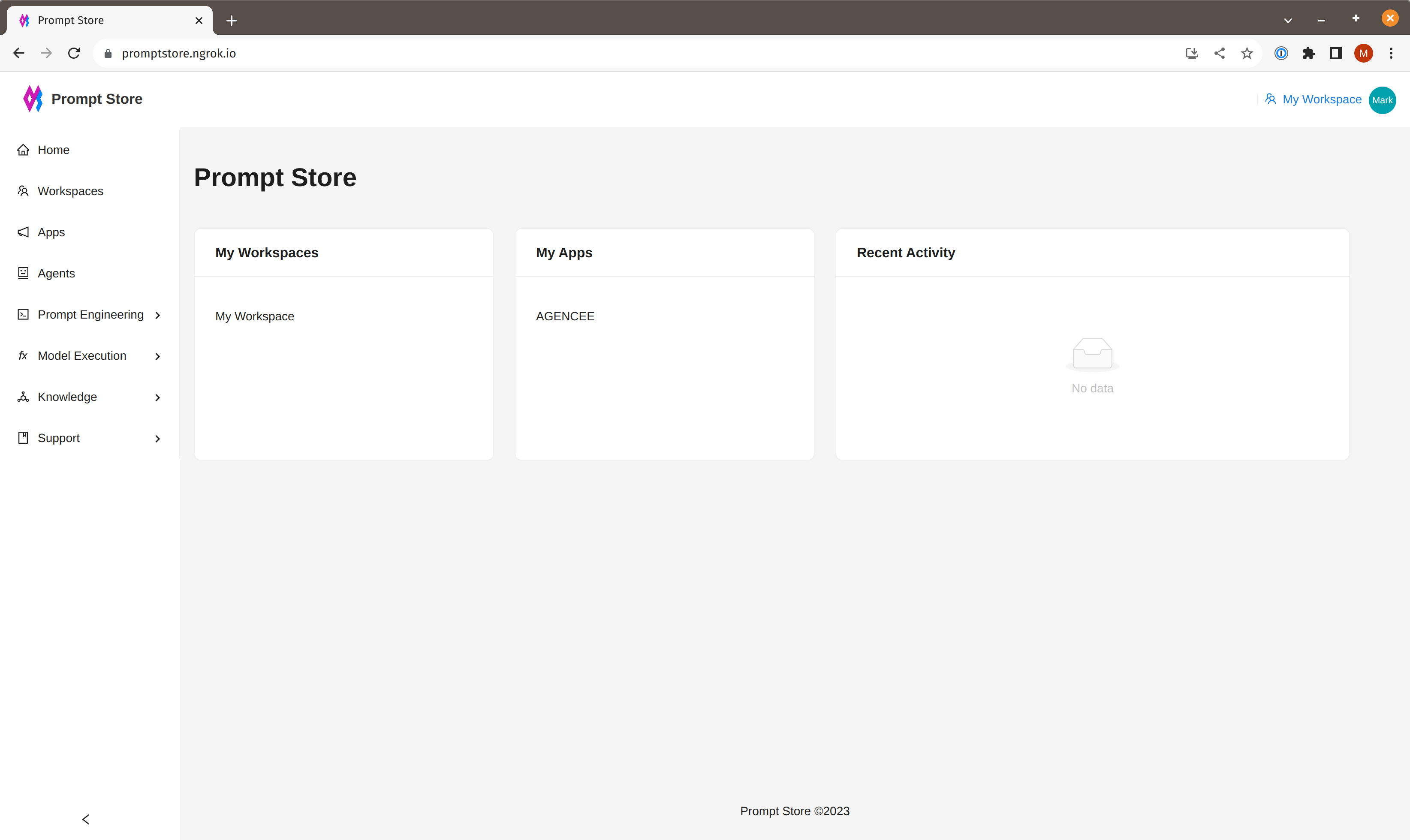
Task: Expand the Support submenu chevron
Action: tap(158, 439)
